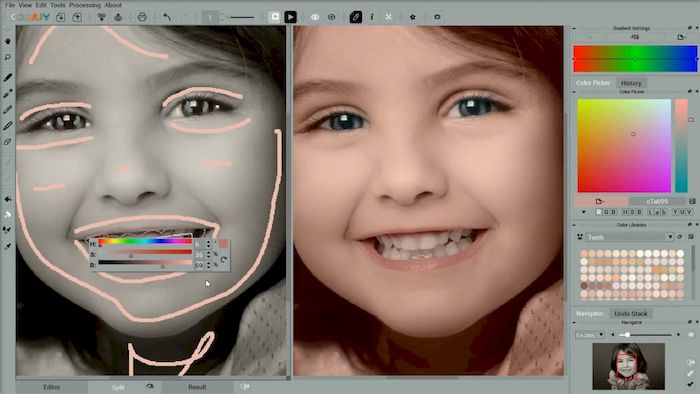Open the Color Picker tab
700x394 pixels.
click(x=593, y=83)
